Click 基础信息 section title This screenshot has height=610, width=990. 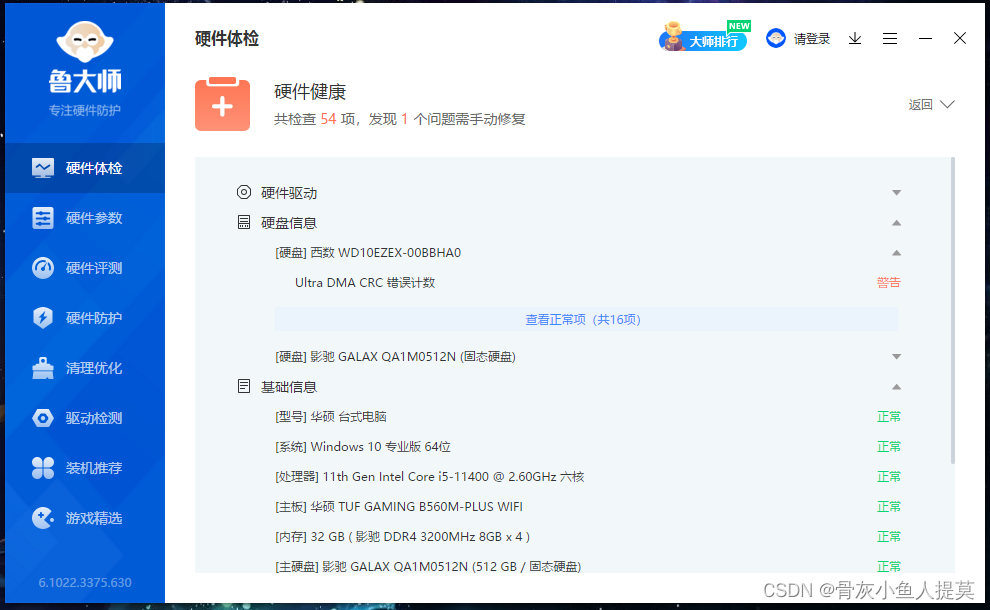(289, 386)
